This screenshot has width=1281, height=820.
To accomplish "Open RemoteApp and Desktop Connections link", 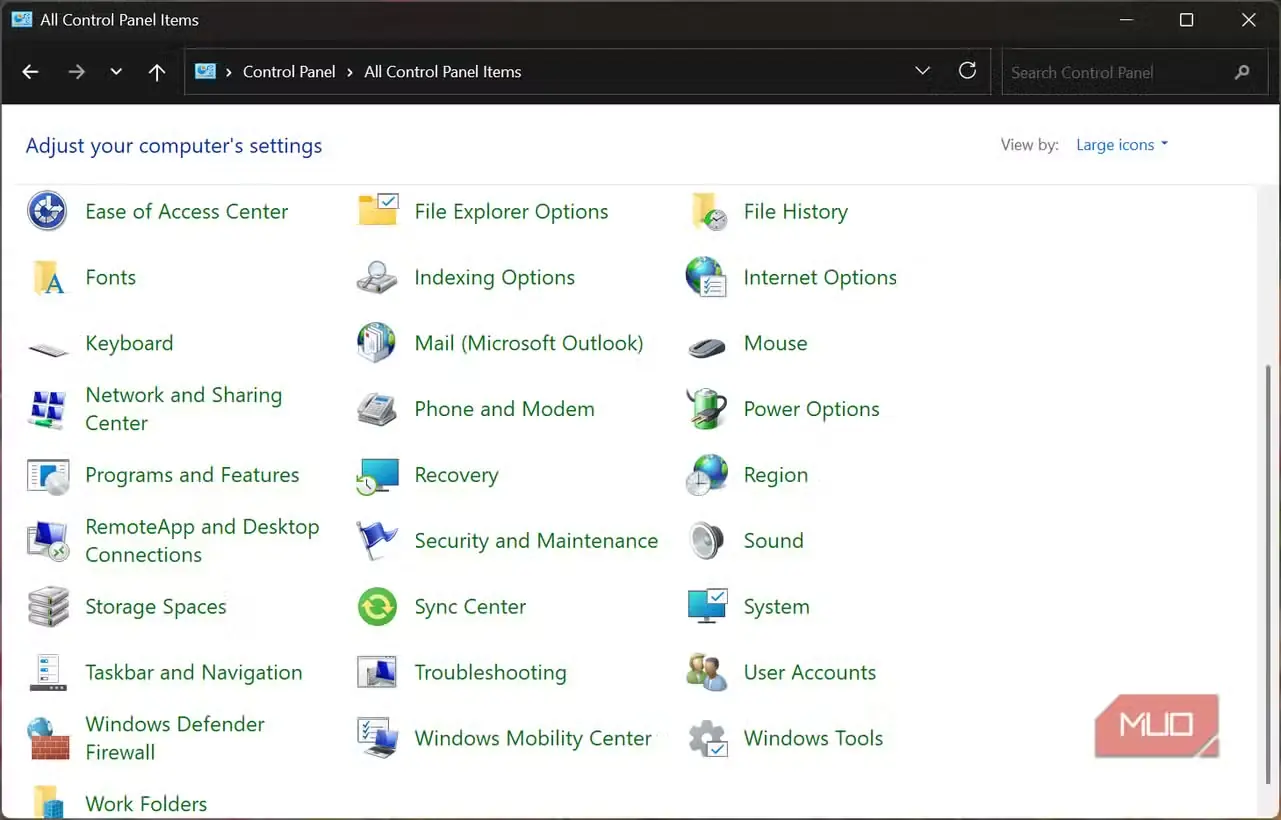I will tap(202, 541).
